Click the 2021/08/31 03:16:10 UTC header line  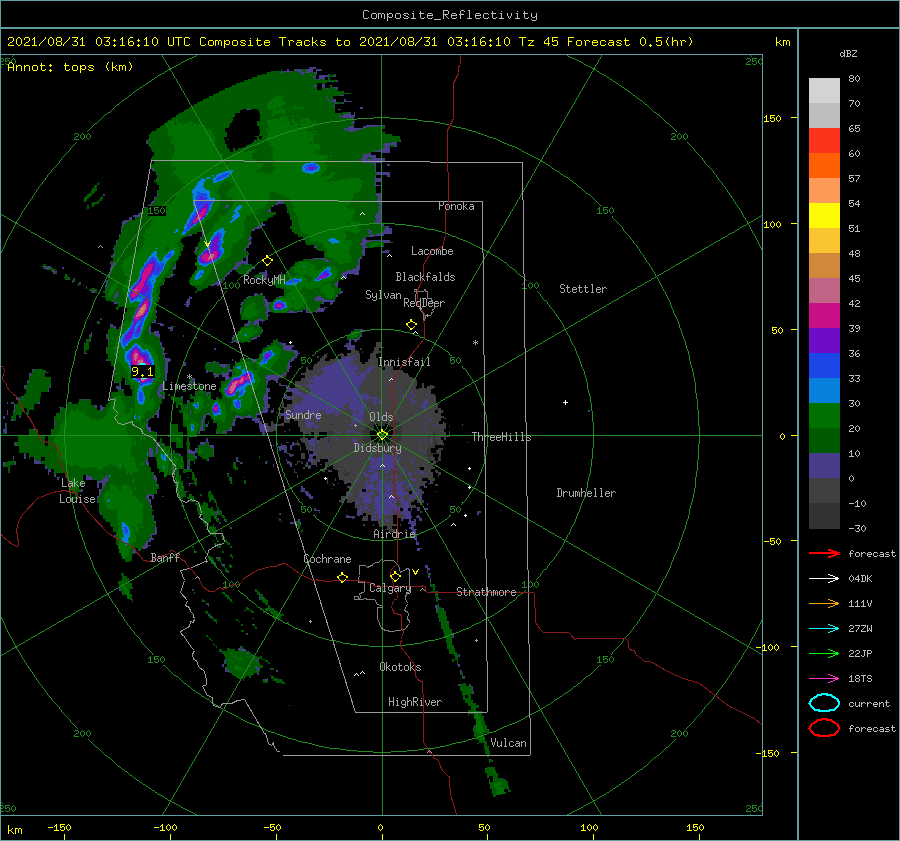[x=350, y=42]
